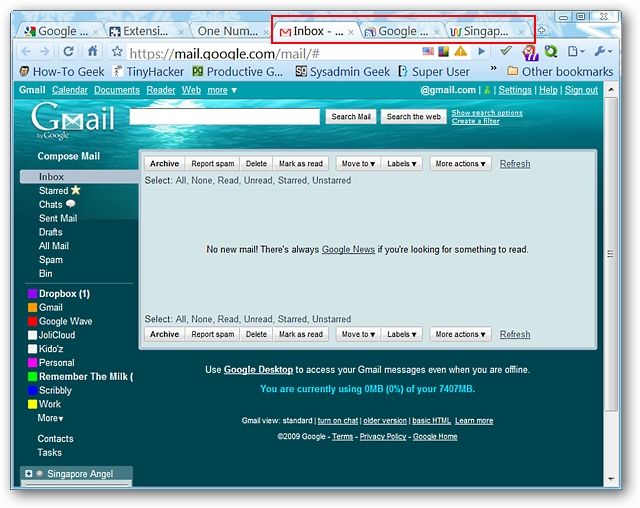Open top 'Move to' dropdown
Image resolution: width=640 pixels, height=508 pixels.
click(x=358, y=164)
